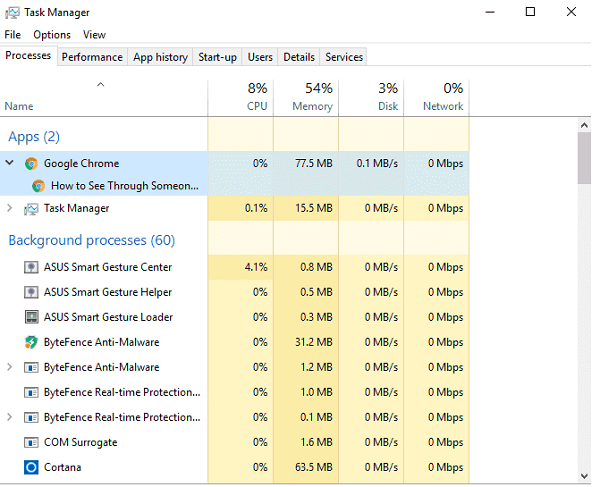Switch to the Details tab
Screen dimensions: 600x487
(299, 57)
